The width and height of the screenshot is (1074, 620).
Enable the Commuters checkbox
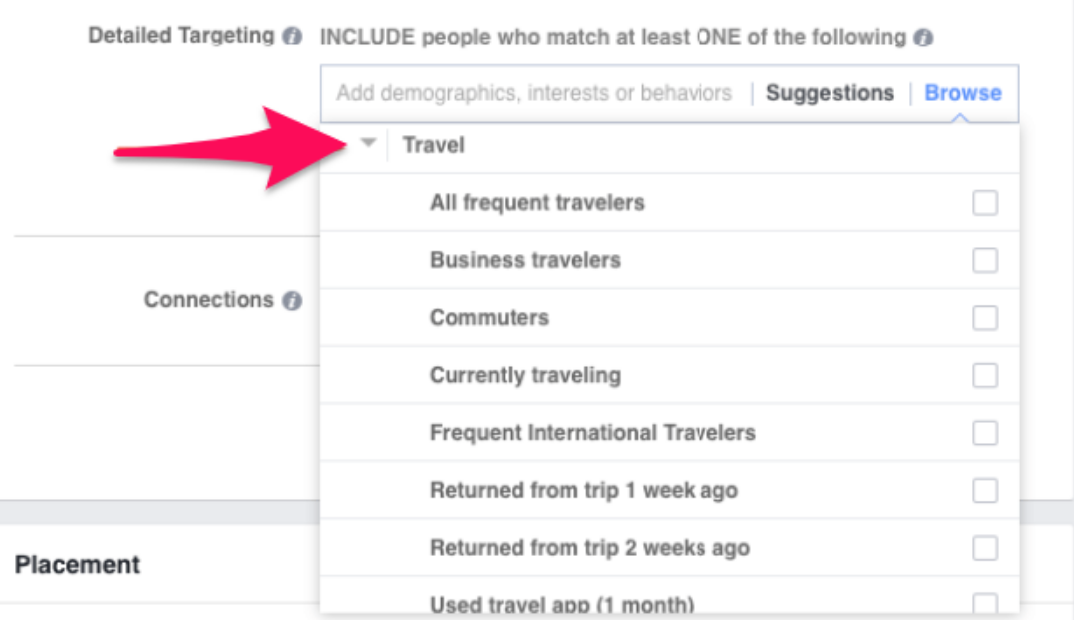[x=984, y=318]
